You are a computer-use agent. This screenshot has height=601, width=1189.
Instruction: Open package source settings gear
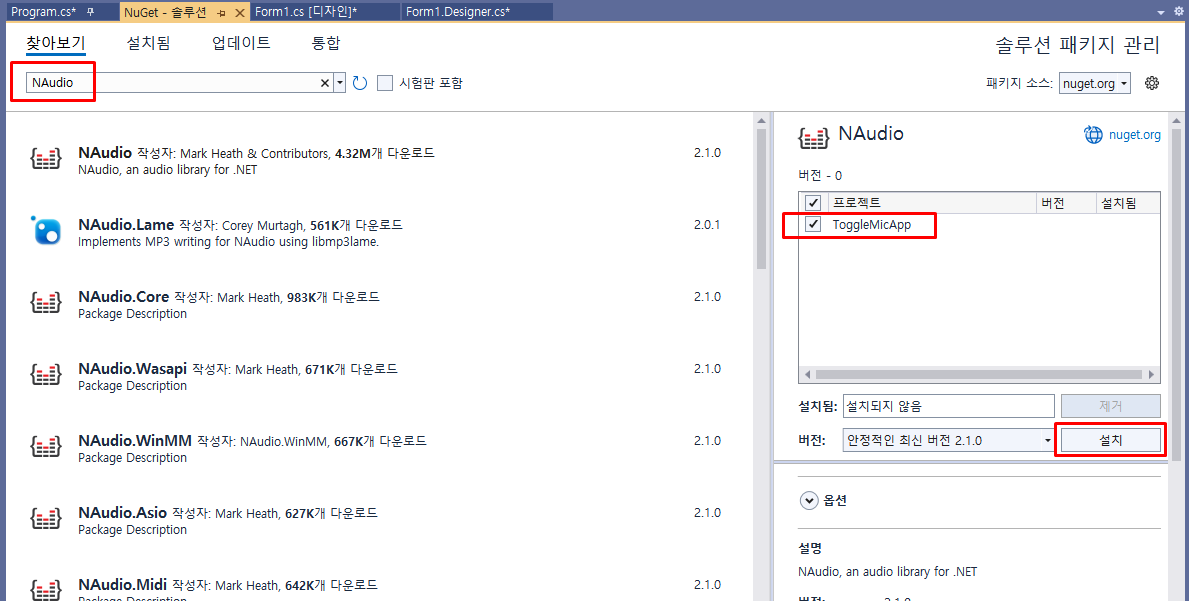tap(1152, 83)
